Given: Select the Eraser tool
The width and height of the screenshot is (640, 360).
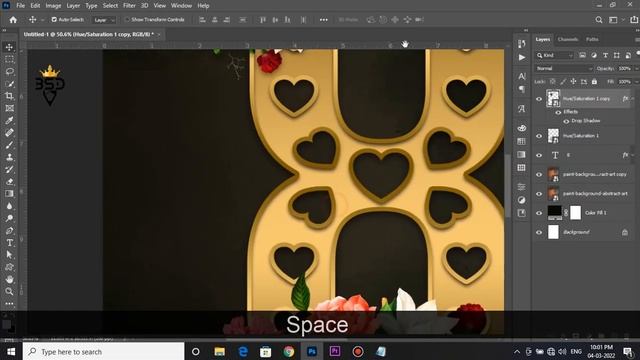Looking at the screenshot, I should (9, 182).
